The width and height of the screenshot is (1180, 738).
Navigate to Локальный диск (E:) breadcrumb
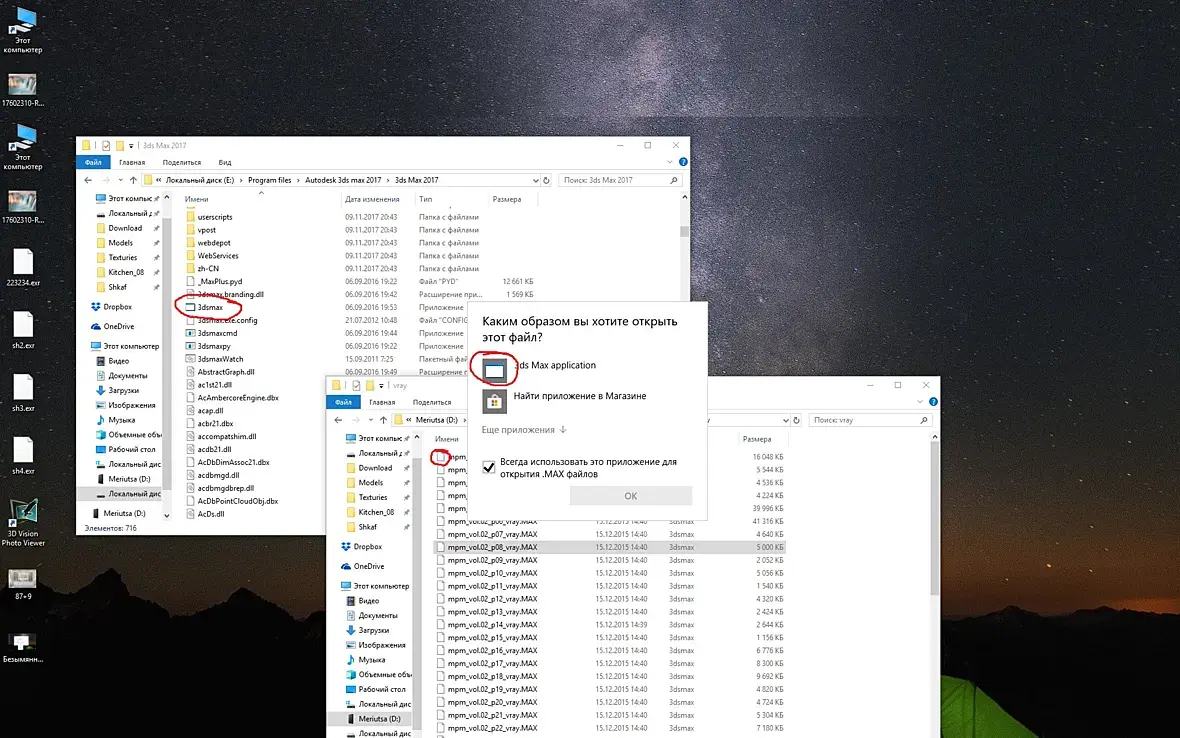click(x=200, y=181)
